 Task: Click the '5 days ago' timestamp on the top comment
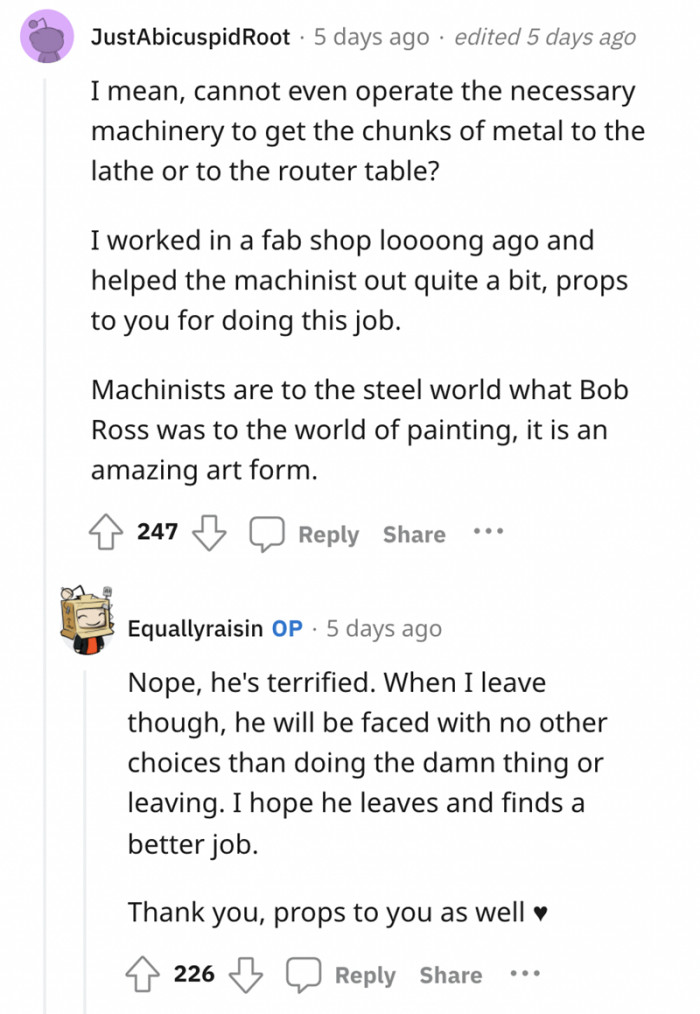(x=369, y=36)
